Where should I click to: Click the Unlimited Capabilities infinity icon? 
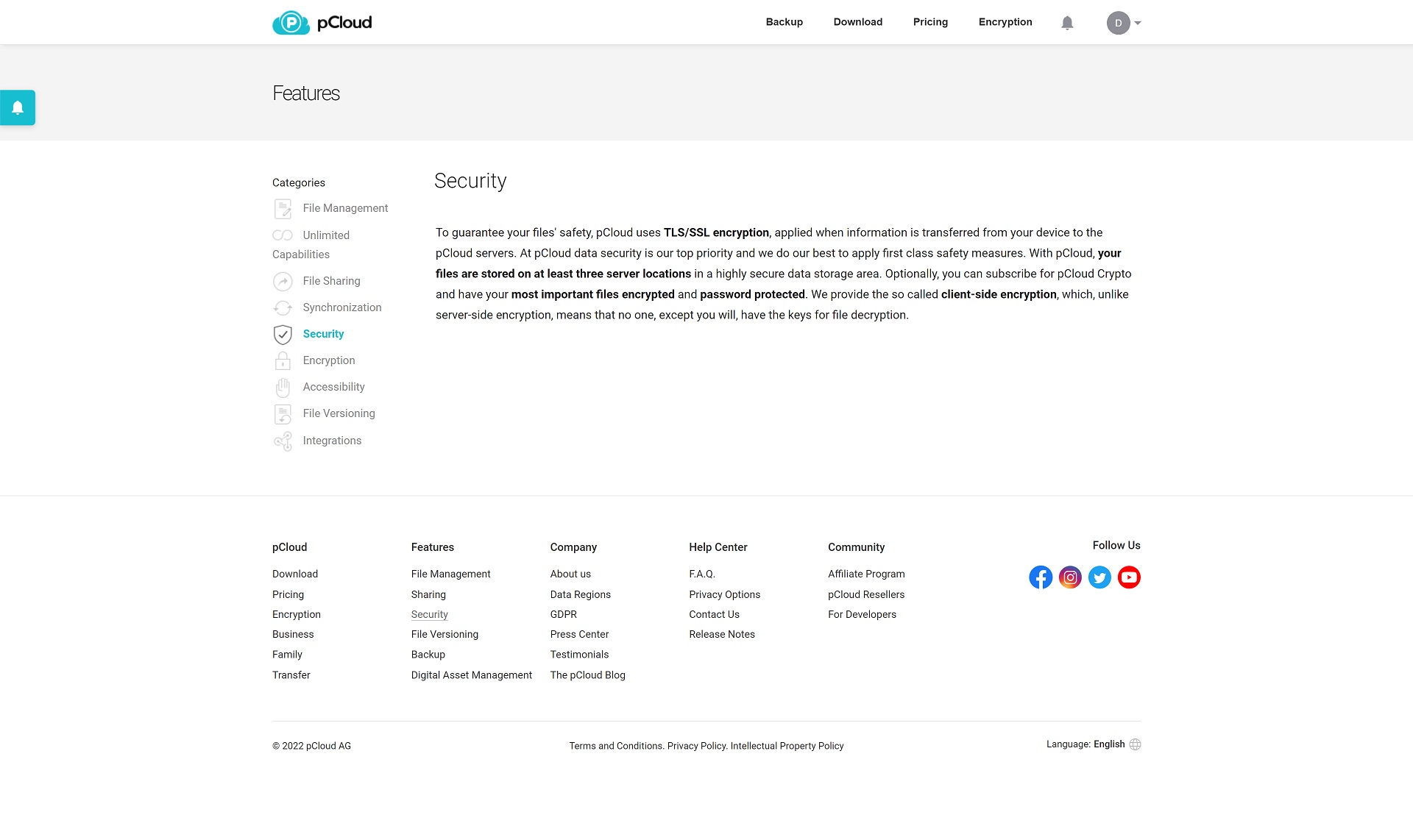click(283, 235)
